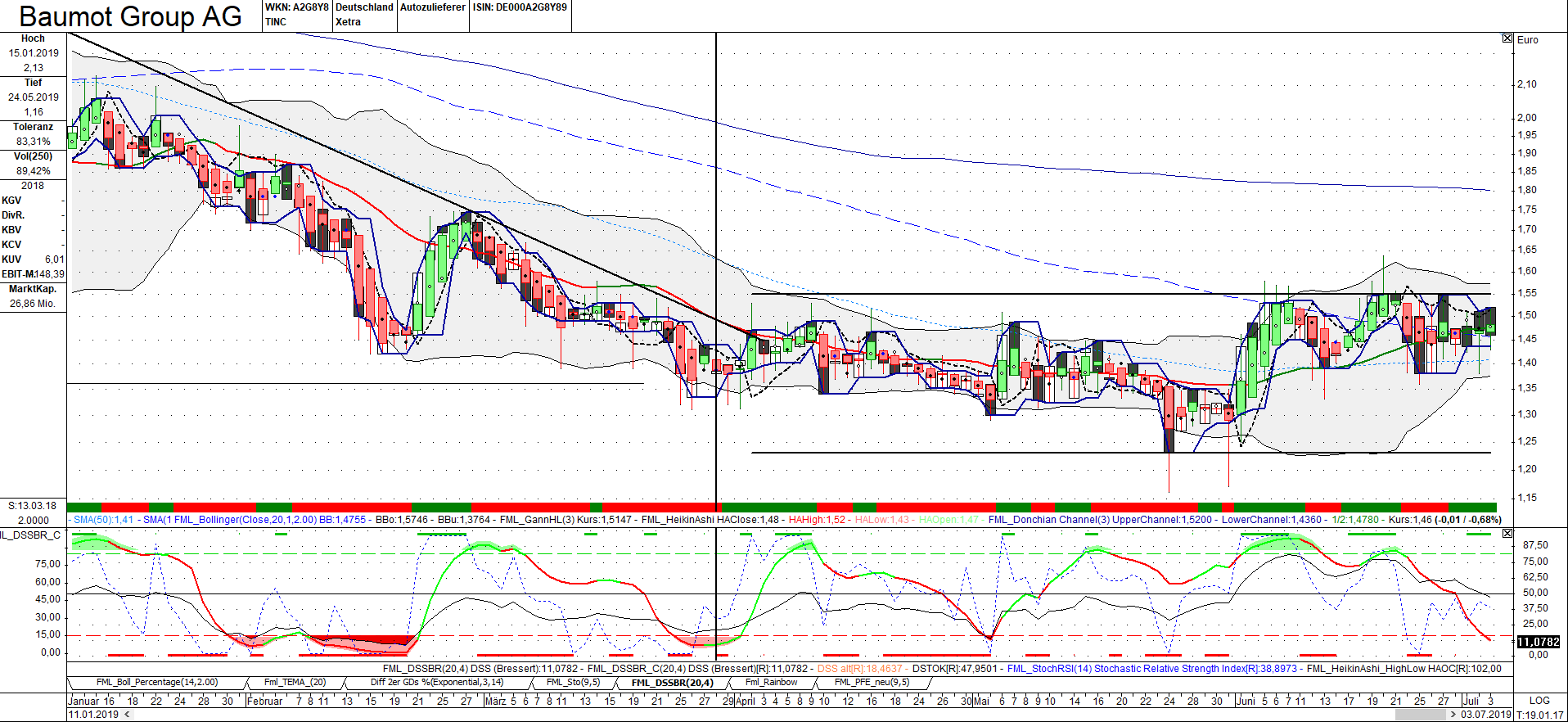The width and height of the screenshot is (1568, 722).
Task: Click the MarktKap. label
Action: pos(33,289)
